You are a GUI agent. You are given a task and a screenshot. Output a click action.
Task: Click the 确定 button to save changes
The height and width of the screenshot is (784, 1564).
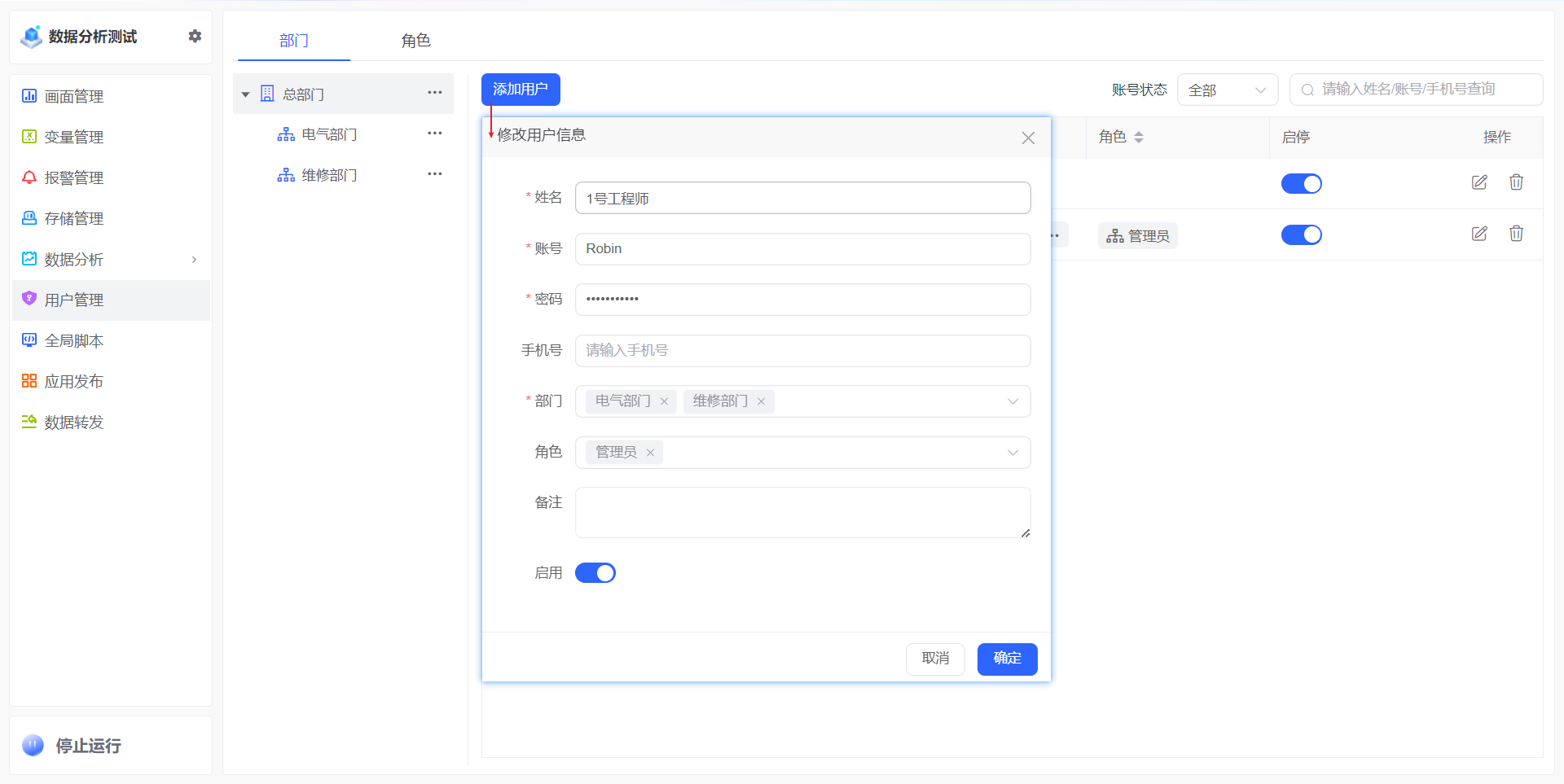point(1007,659)
